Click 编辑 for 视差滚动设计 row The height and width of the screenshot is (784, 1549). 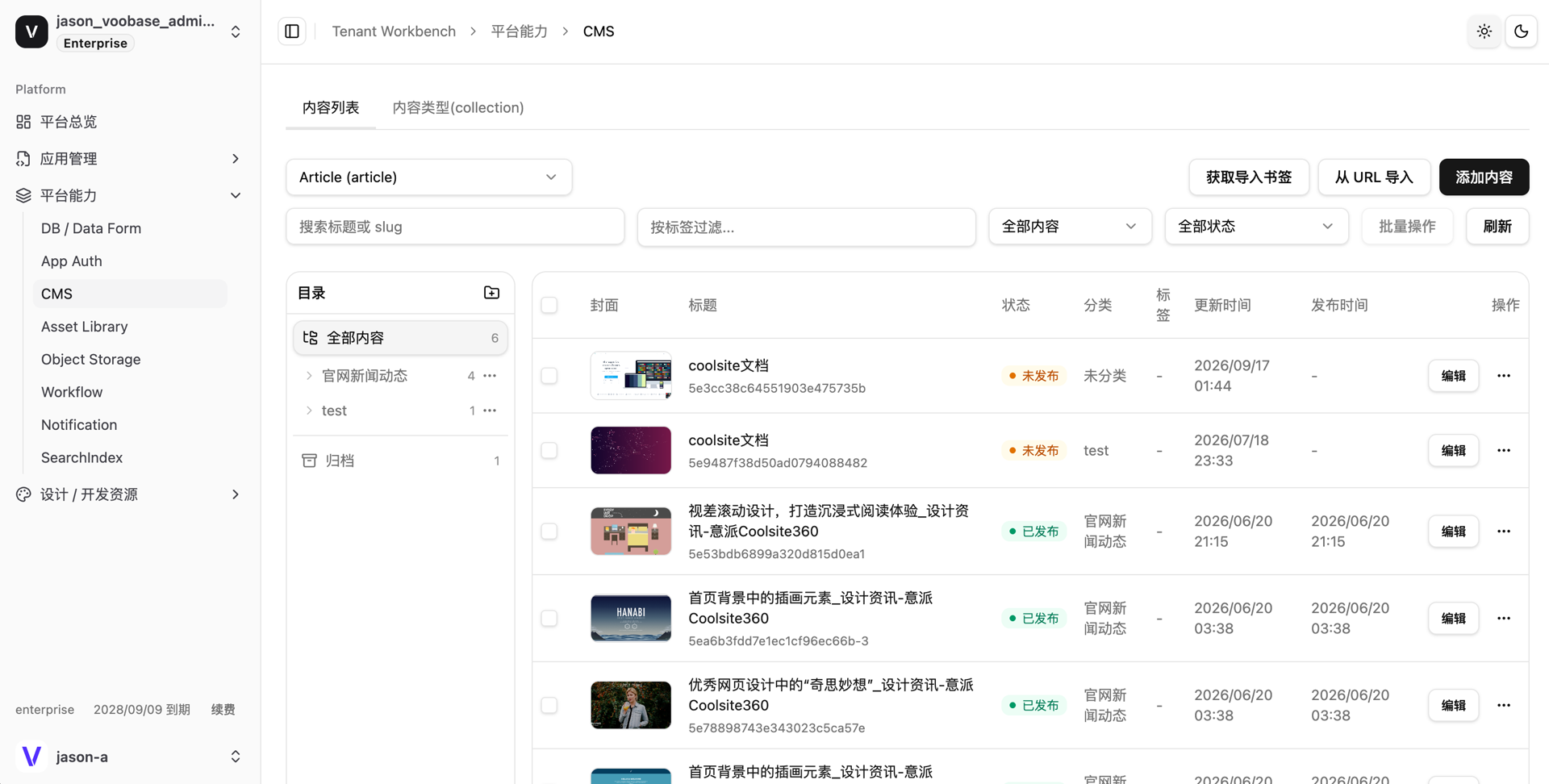[1454, 532]
